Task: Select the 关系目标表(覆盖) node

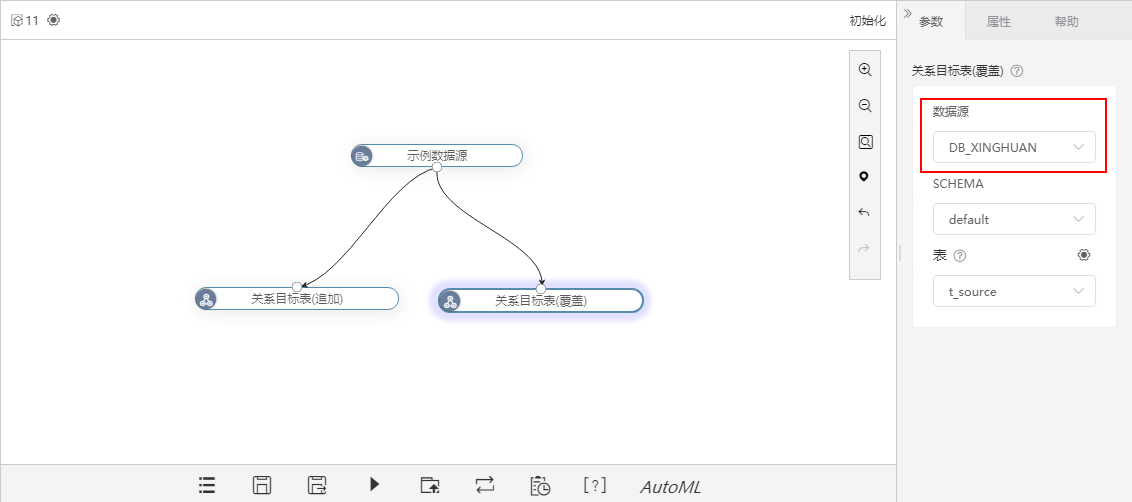Action: pyautogui.click(x=541, y=300)
